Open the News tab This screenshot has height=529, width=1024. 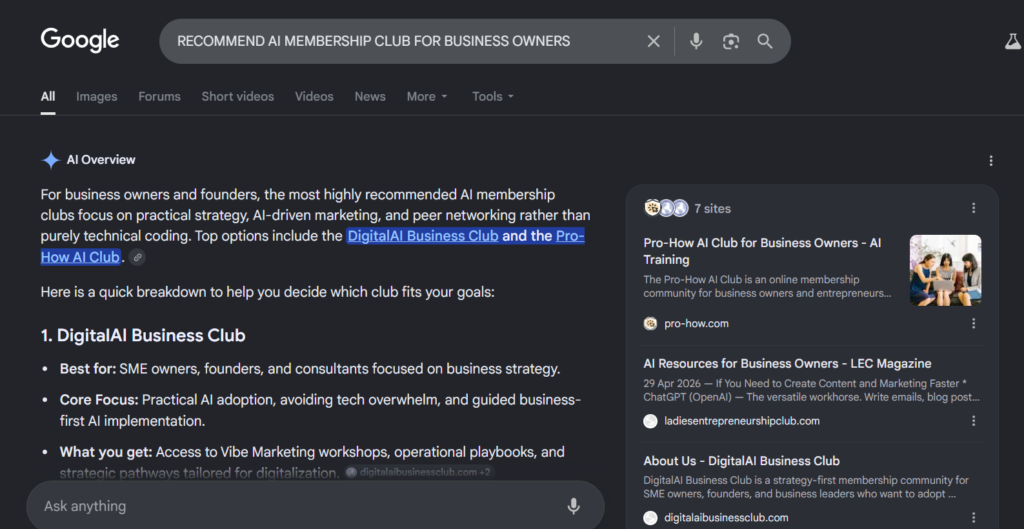click(370, 97)
